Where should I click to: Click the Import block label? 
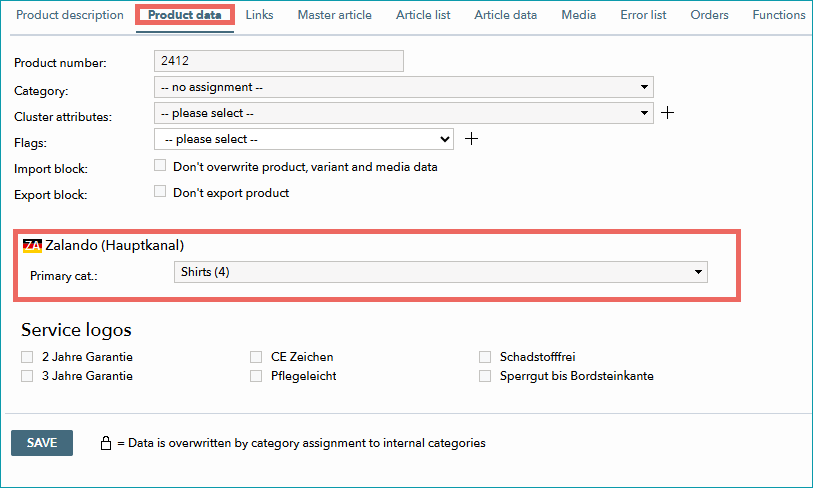[x=51, y=169]
